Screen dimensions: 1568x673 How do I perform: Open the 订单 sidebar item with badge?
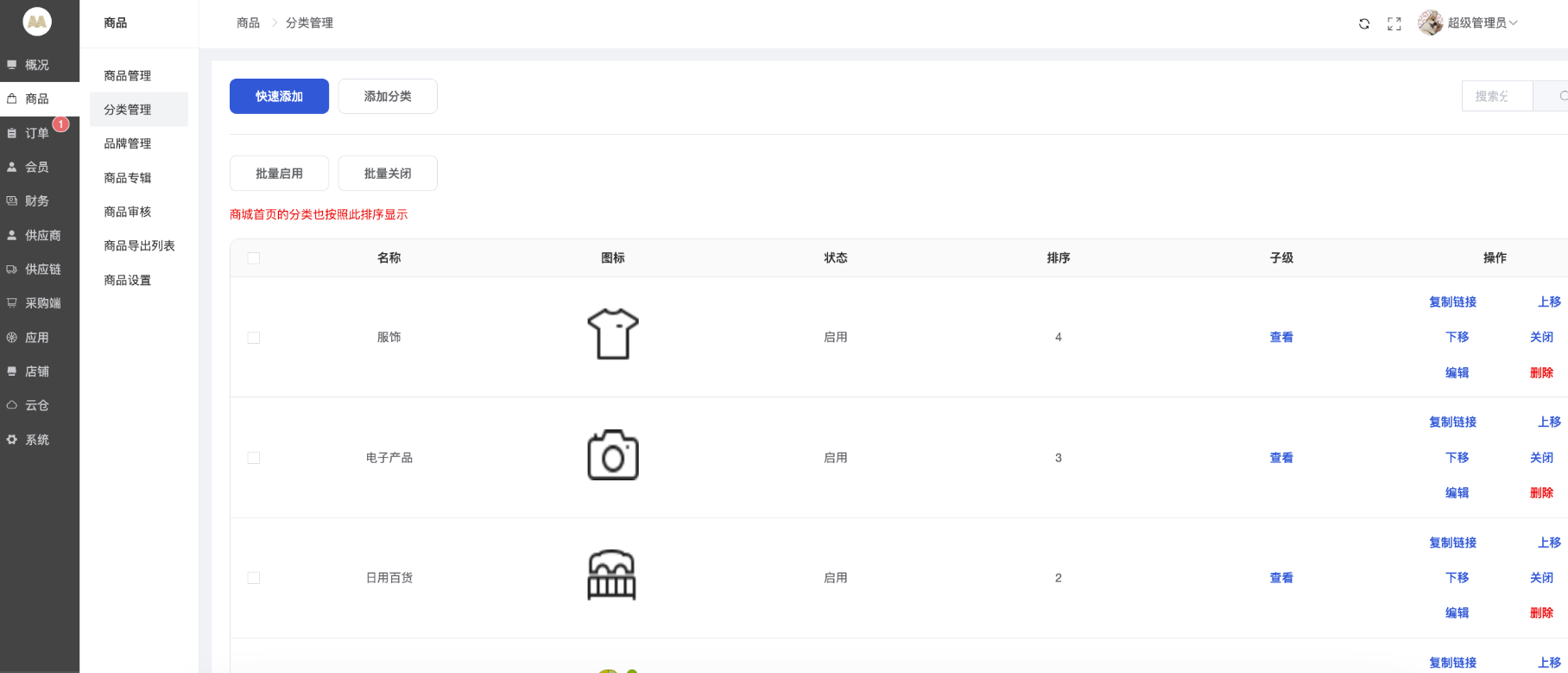36,133
